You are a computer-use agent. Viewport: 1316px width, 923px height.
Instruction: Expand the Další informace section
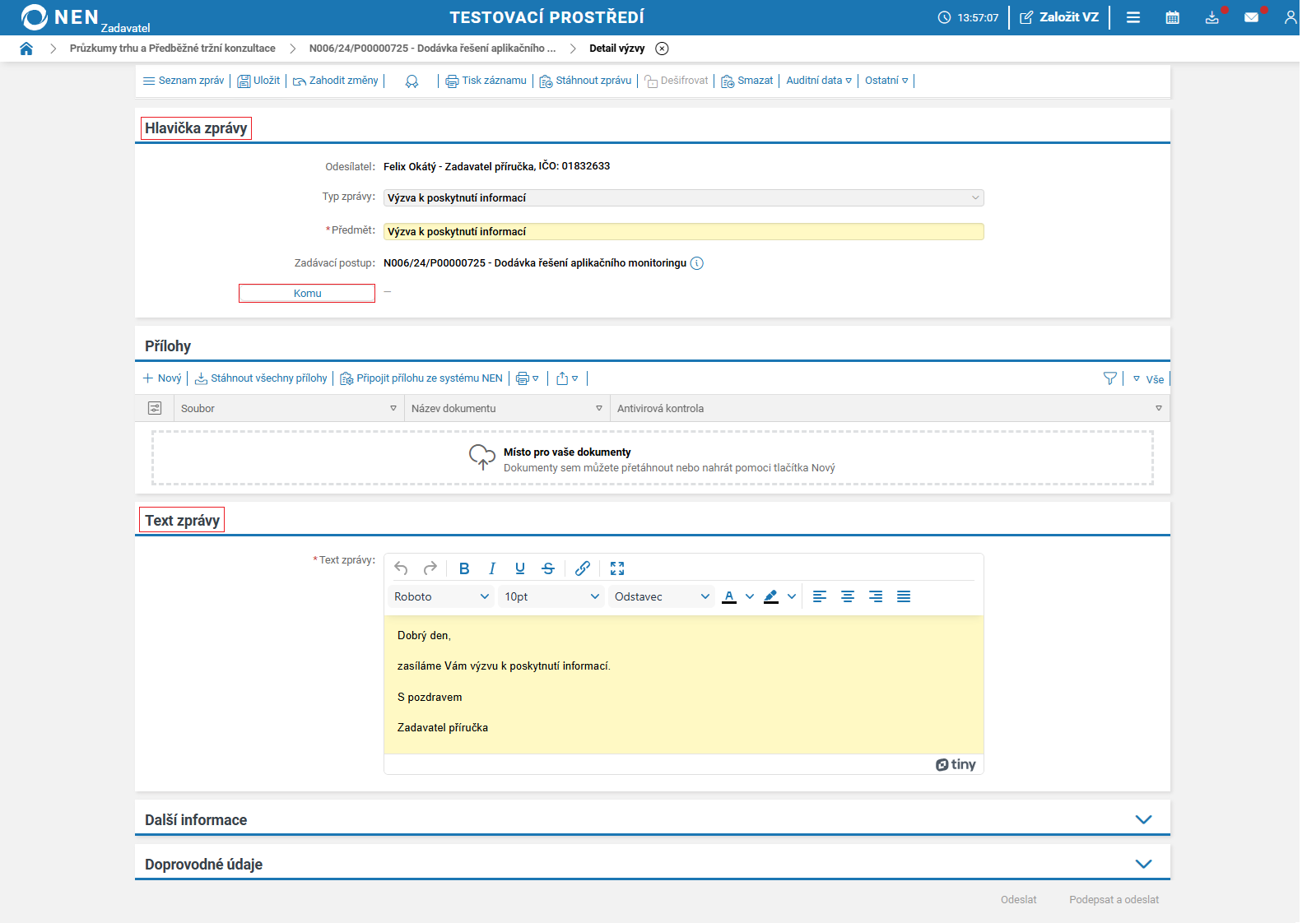pos(1143,820)
